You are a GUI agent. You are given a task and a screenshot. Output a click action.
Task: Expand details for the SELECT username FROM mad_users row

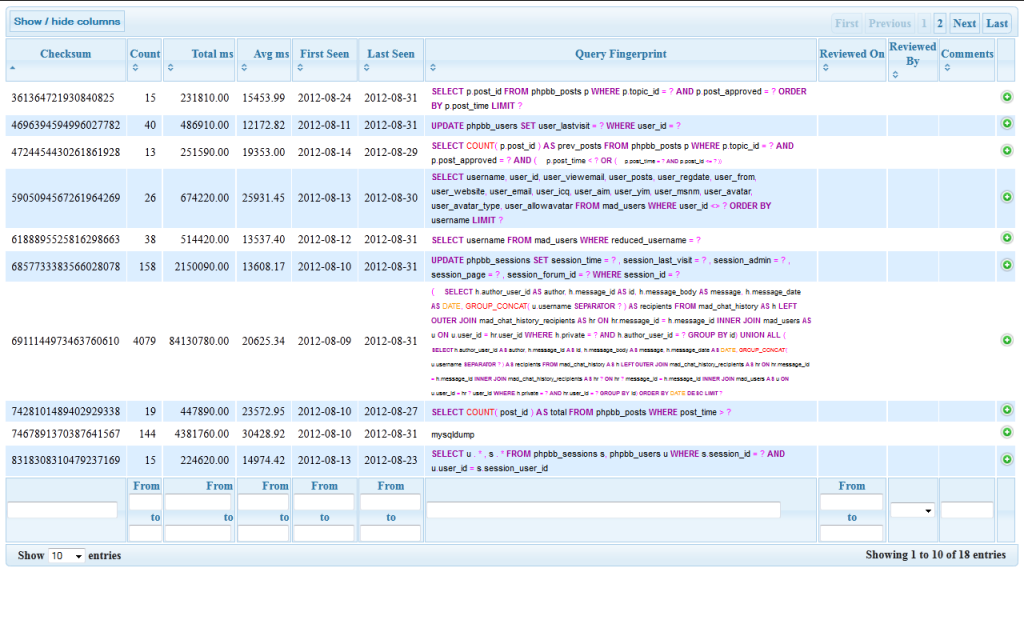1007,240
